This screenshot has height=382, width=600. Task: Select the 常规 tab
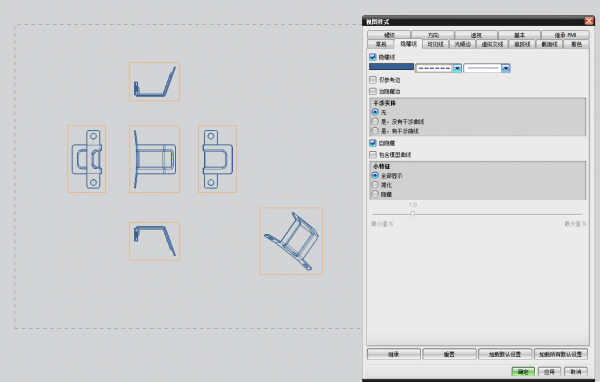381,44
